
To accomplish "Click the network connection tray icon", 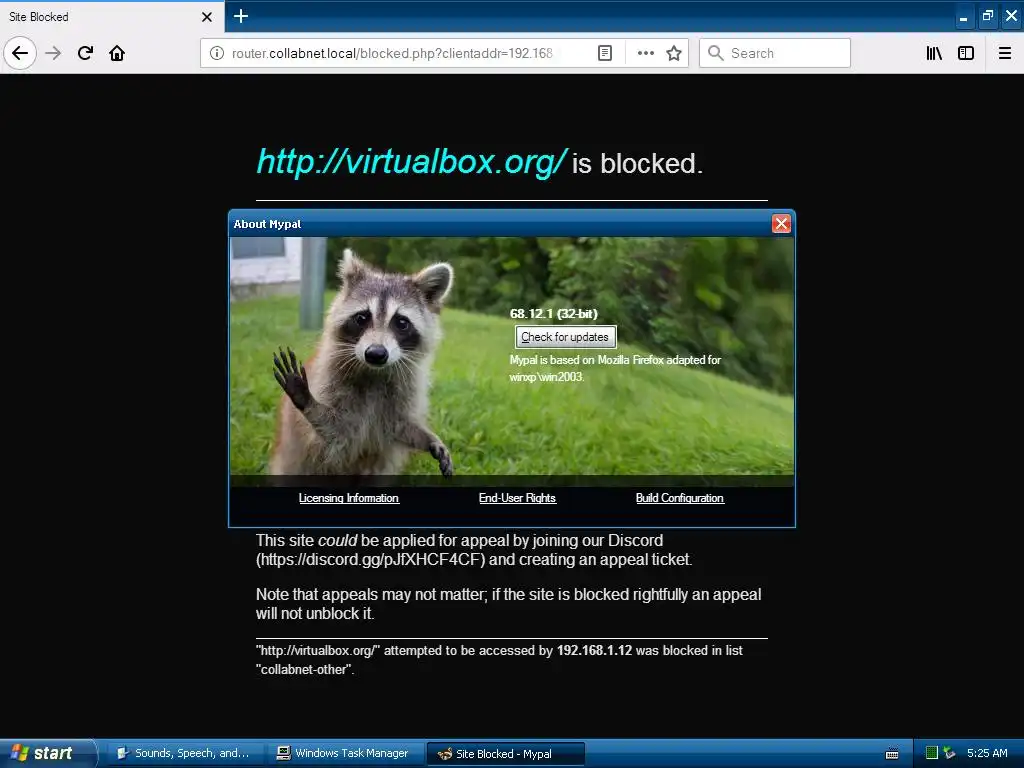I will pyautogui.click(x=949, y=753).
